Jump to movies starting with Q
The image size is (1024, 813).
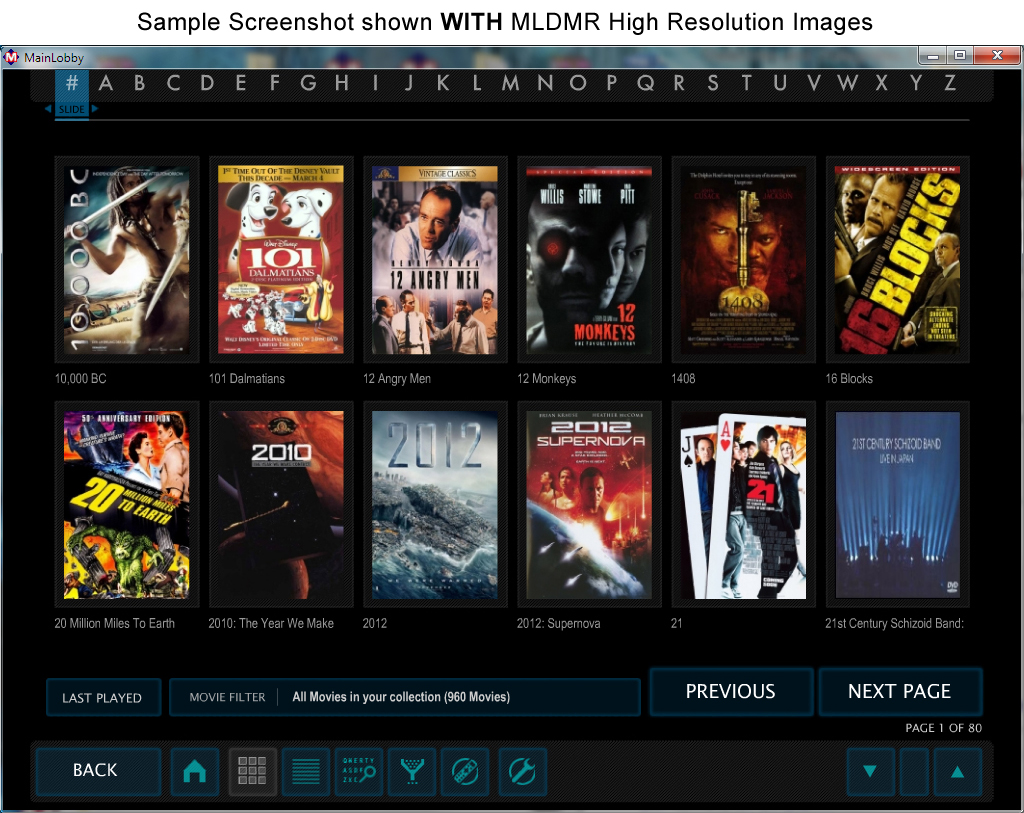[645, 84]
